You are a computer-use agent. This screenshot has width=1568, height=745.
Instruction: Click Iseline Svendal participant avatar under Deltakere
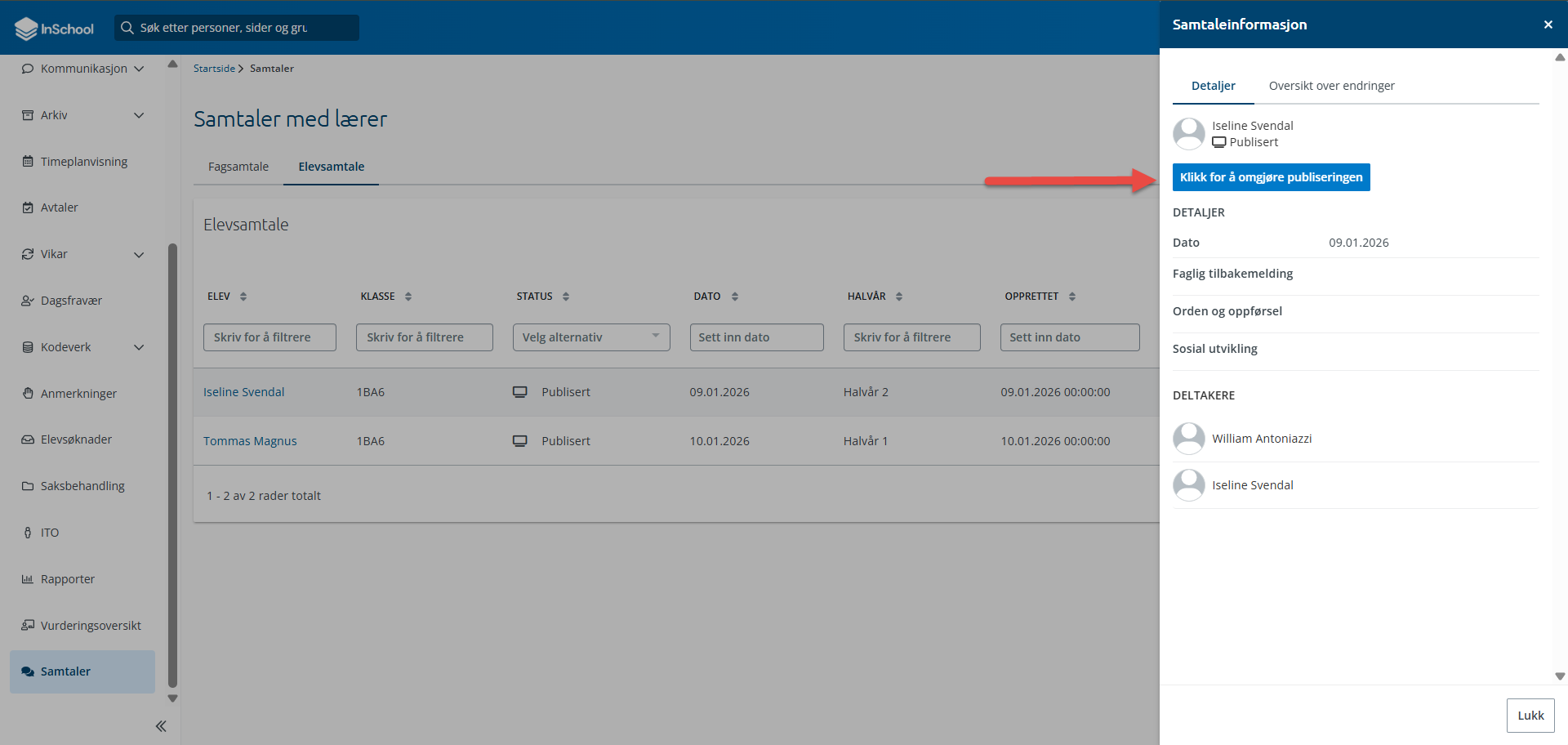pyautogui.click(x=1189, y=485)
